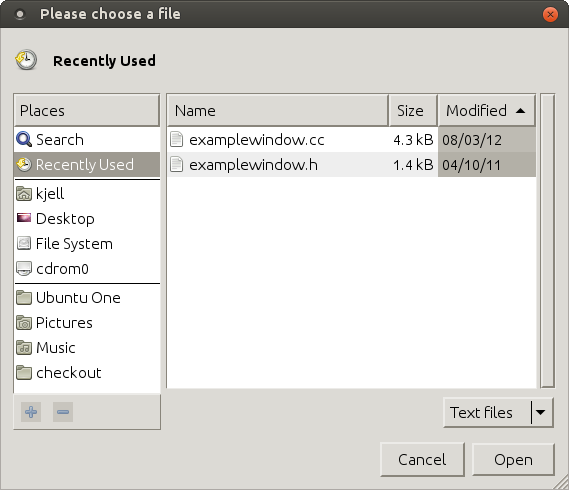Image resolution: width=569 pixels, height=490 pixels.
Task: Open the Pictures folder icon
Action: 24,323
